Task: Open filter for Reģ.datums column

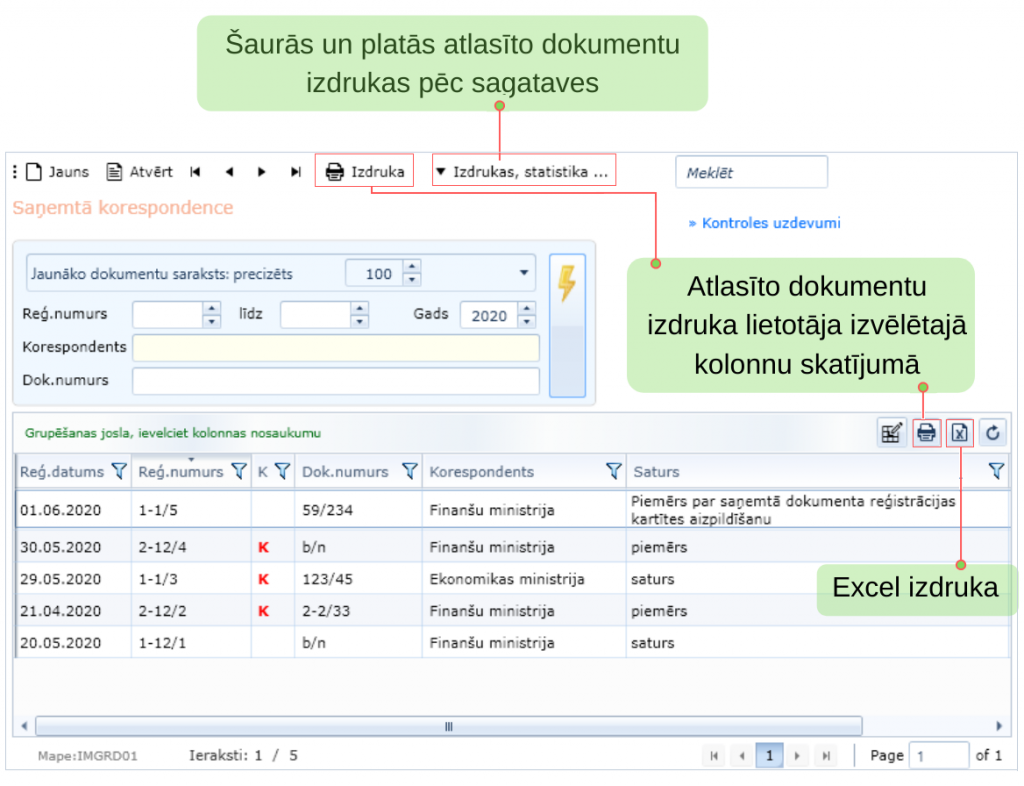Action: (119, 471)
